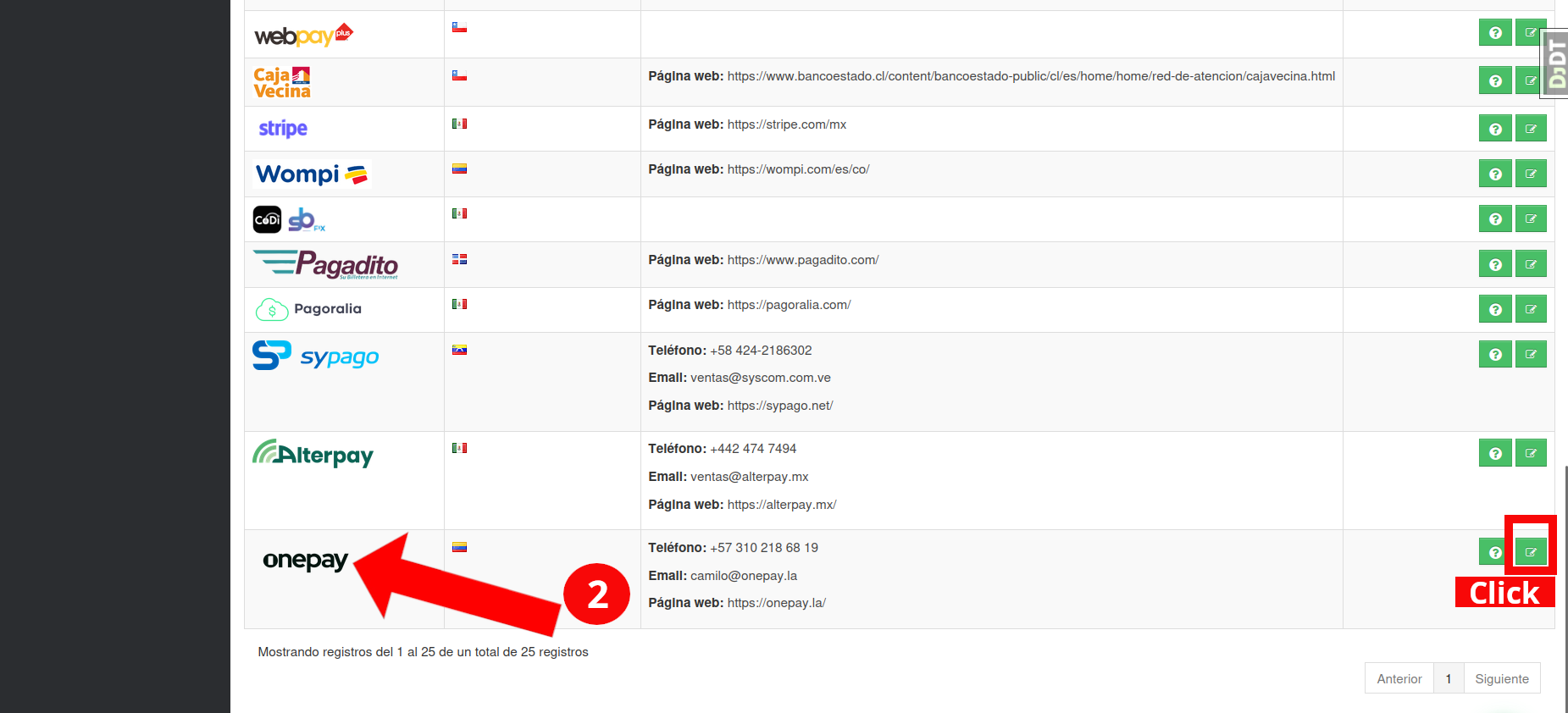Open help for the Pagadito row
The image size is (1568, 713).
point(1495,264)
